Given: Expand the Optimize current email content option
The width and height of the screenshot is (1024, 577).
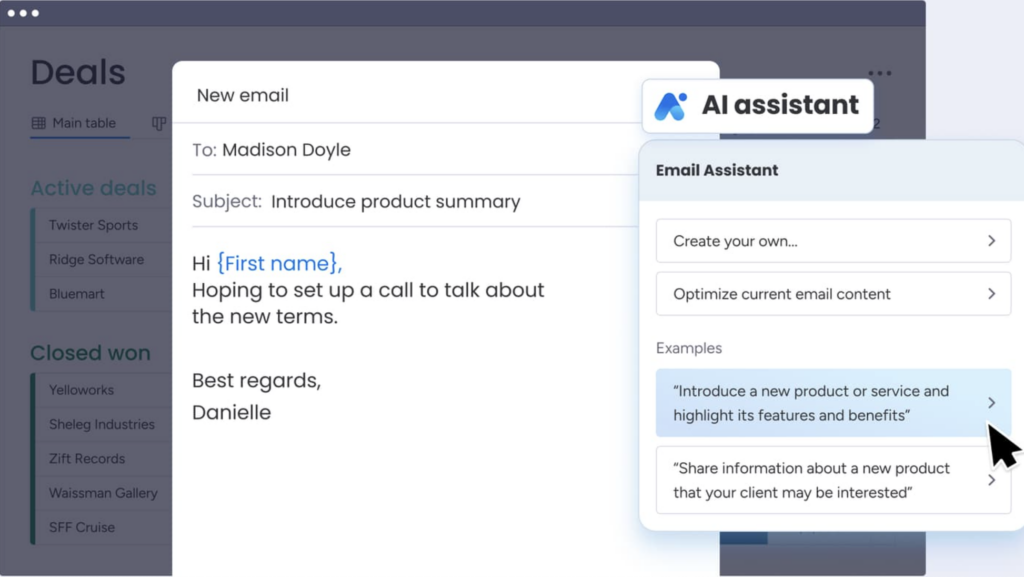Looking at the screenshot, I should 833,294.
